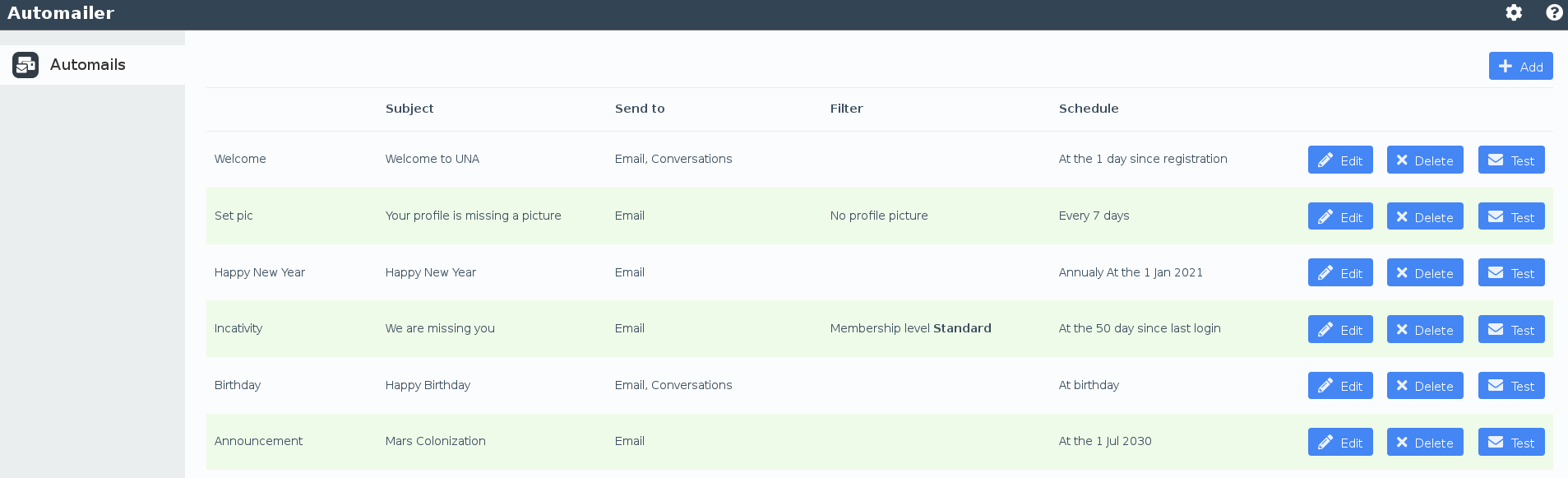Test the Set pic automail
Image resolution: width=1568 pixels, height=478 pixels.
1510,217
